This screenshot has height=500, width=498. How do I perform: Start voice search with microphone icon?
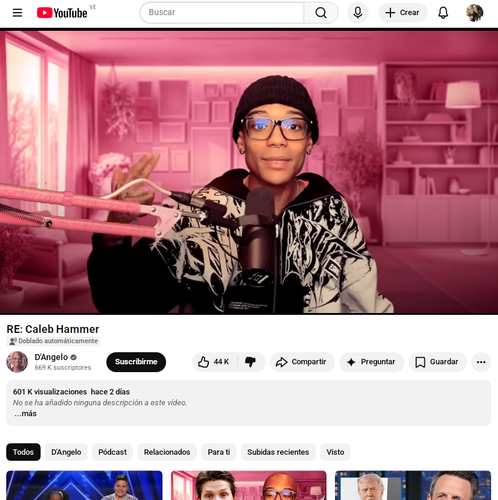click(358, 13)
